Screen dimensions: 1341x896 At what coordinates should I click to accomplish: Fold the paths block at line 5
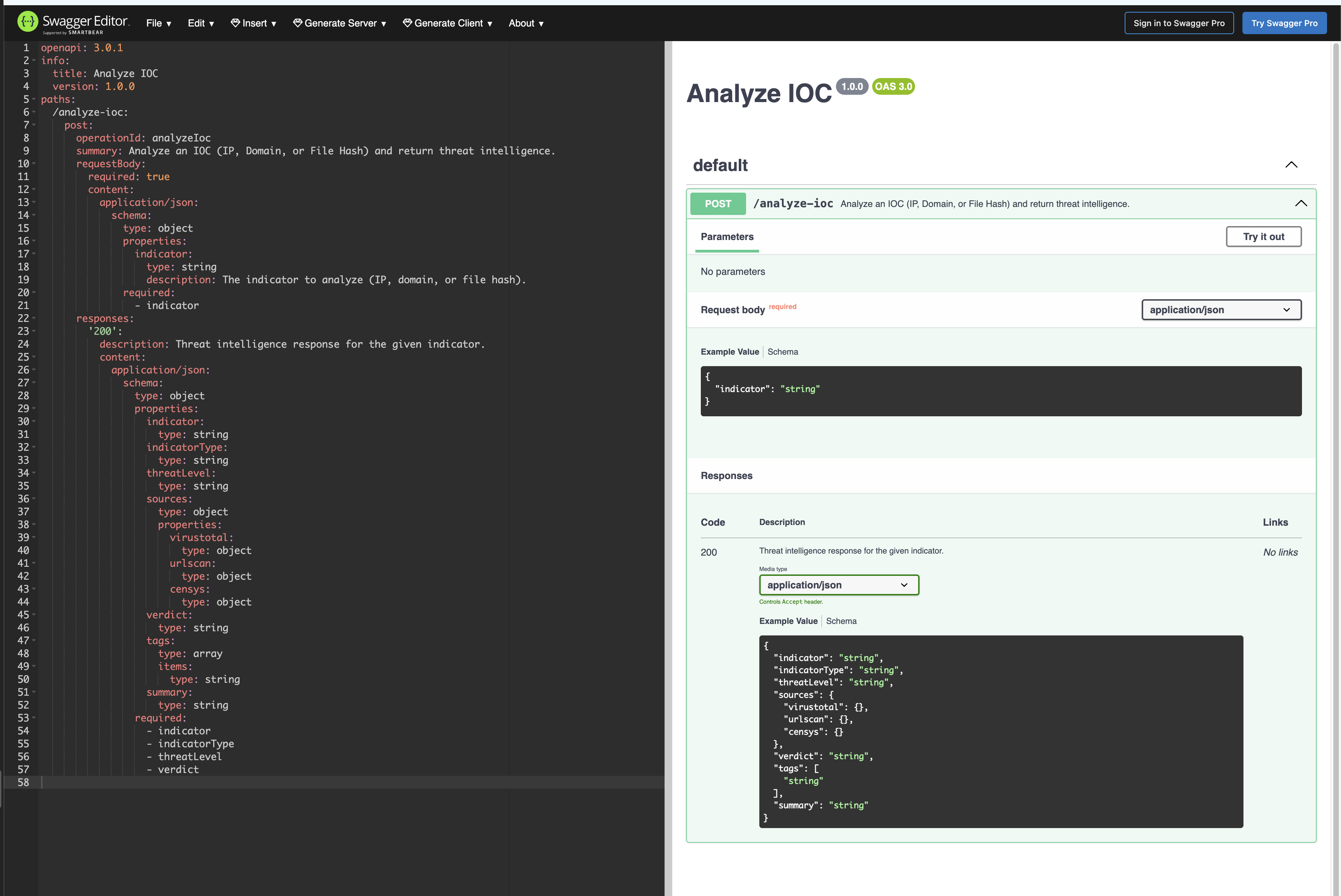click(x=34, y=99)
